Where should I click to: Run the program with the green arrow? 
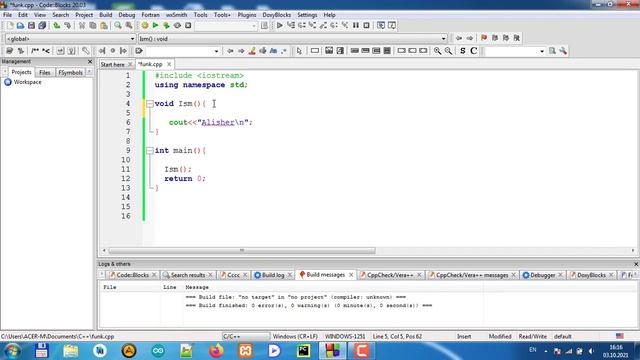(156, 26)
